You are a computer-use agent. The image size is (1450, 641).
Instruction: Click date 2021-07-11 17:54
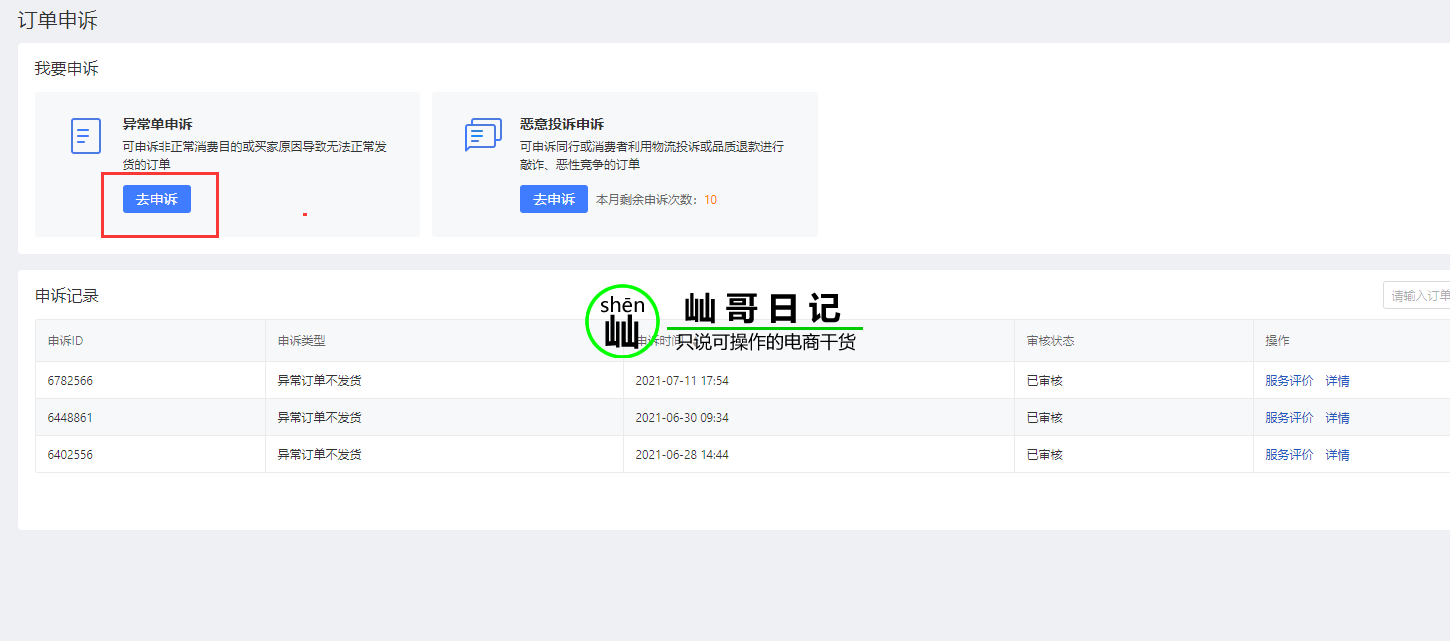(682, 381)
